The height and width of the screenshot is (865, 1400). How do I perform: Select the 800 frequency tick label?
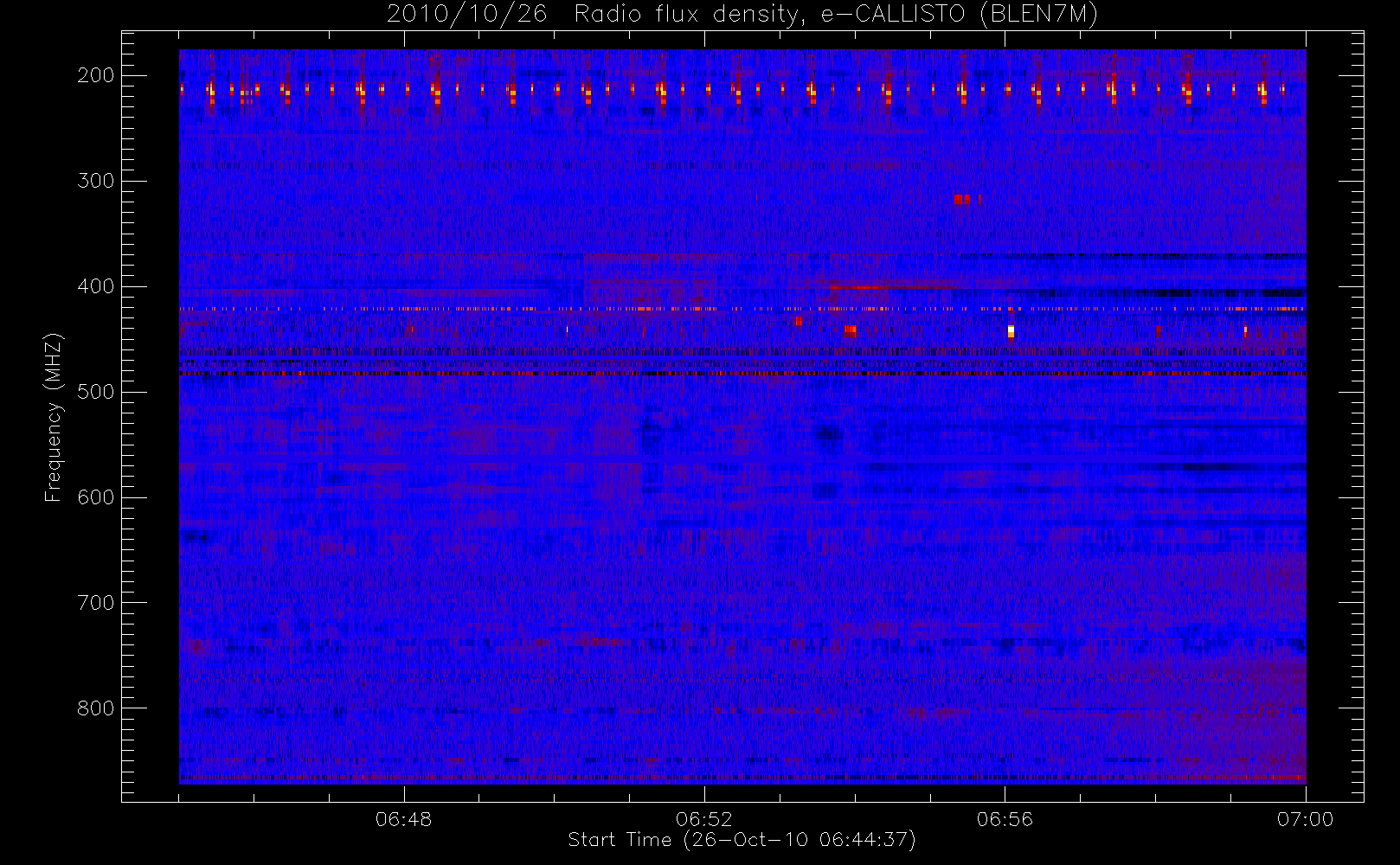96,708
